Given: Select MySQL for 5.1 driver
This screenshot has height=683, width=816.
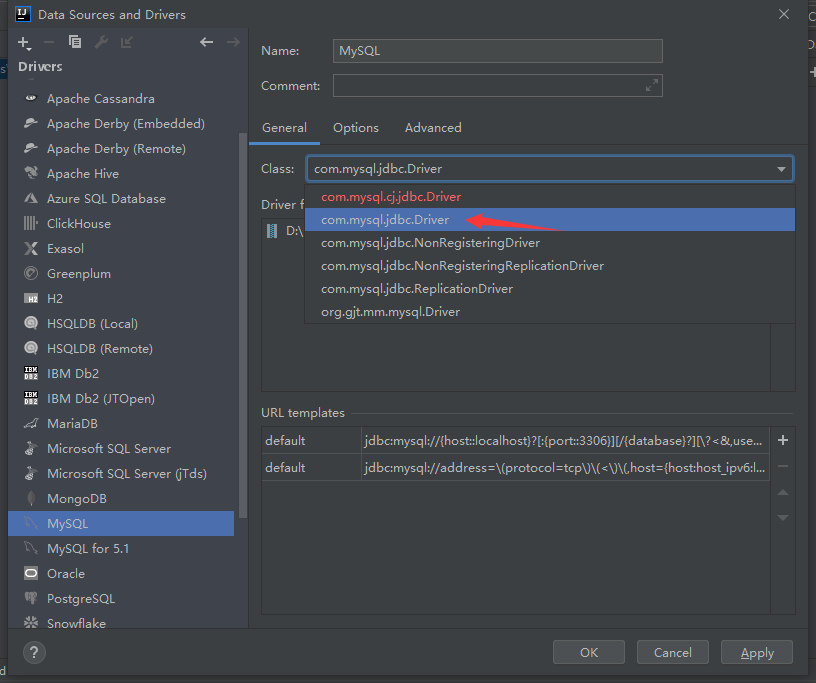Looking at the screenshot, I should 121,548.
